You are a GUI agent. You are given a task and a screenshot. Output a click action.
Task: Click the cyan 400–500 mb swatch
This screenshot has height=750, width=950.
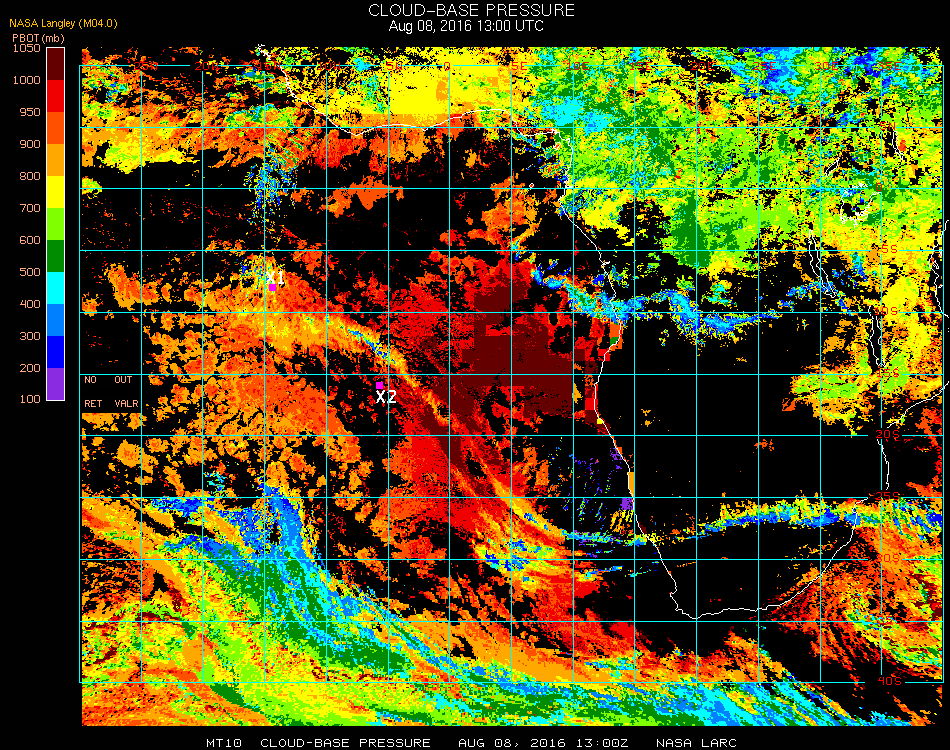(x=56, y=288)
